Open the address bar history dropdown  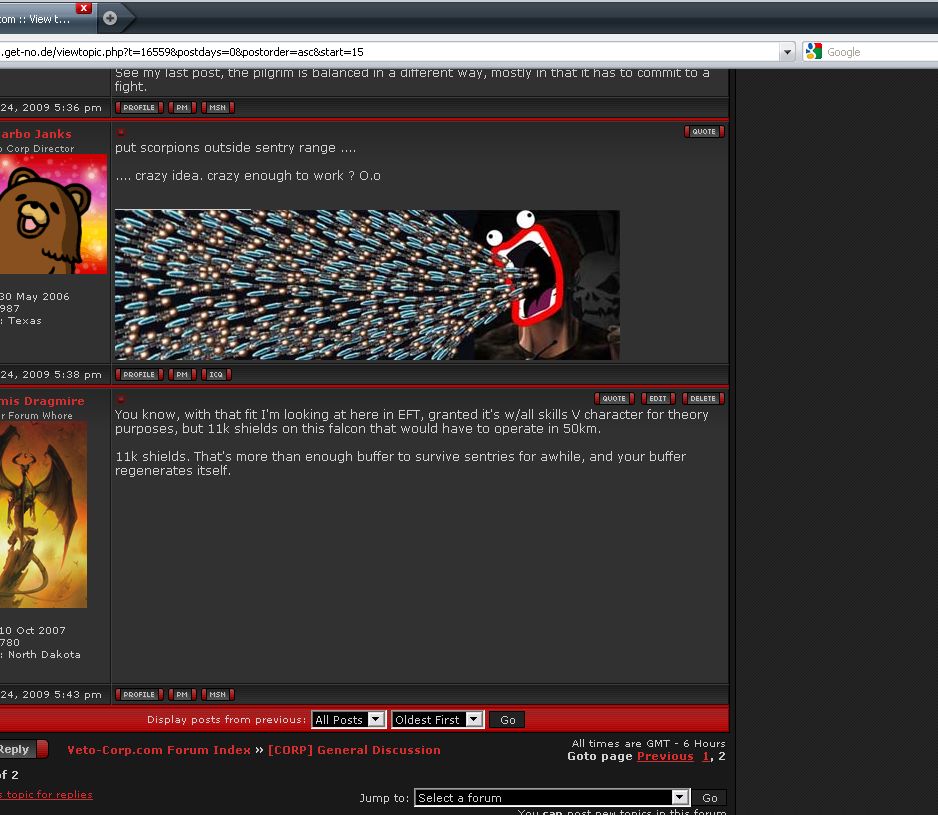pyautogui.click(x=787, y=52)
